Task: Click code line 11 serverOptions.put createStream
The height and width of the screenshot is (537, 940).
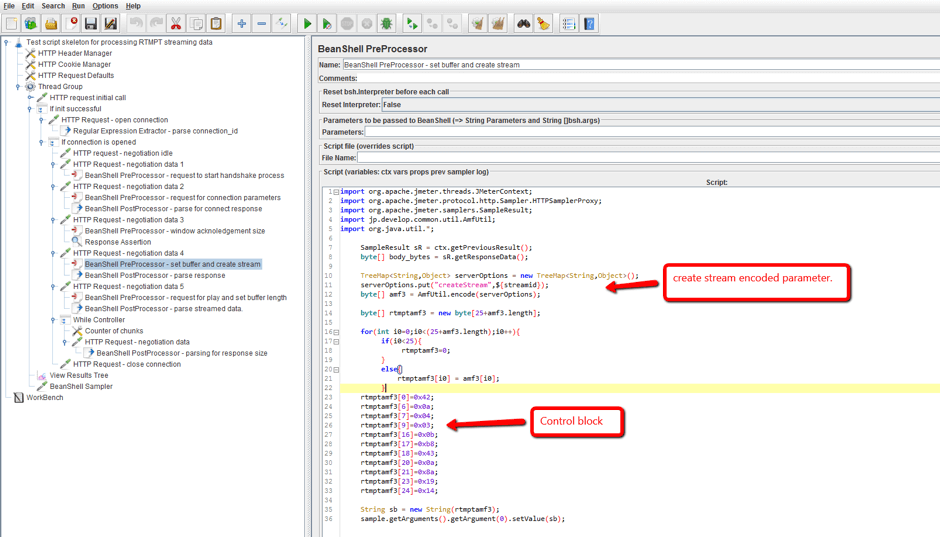Action: [454, 285]
